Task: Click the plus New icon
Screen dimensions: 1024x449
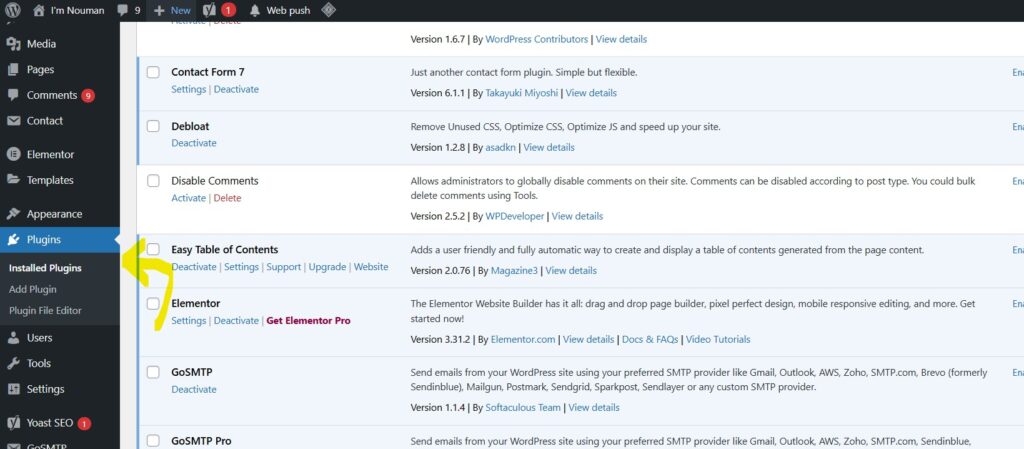Action: pos(159,10)
